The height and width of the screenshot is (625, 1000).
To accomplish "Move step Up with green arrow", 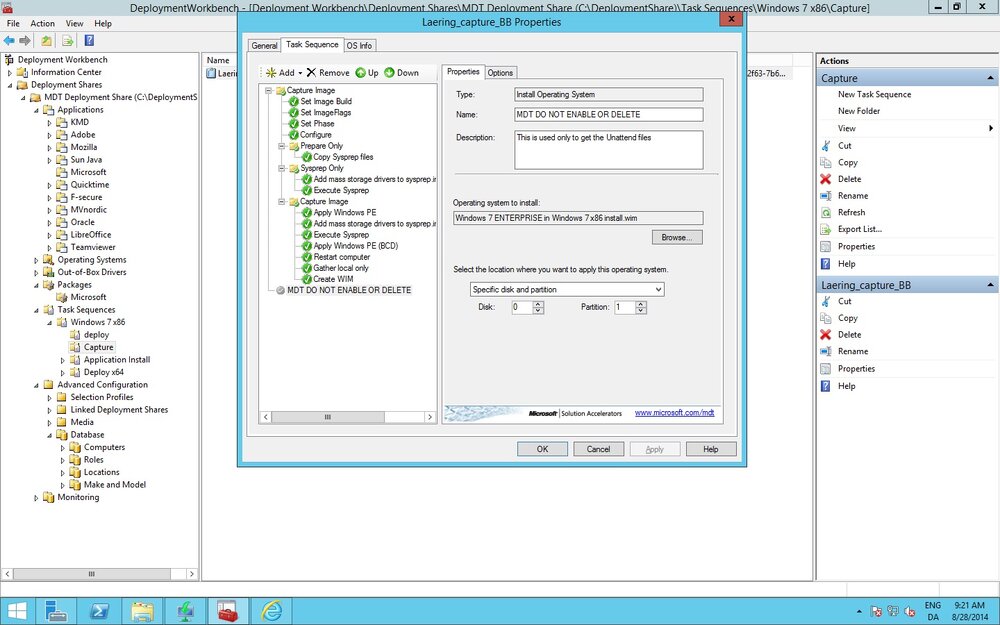I will (x=367, y=73).
